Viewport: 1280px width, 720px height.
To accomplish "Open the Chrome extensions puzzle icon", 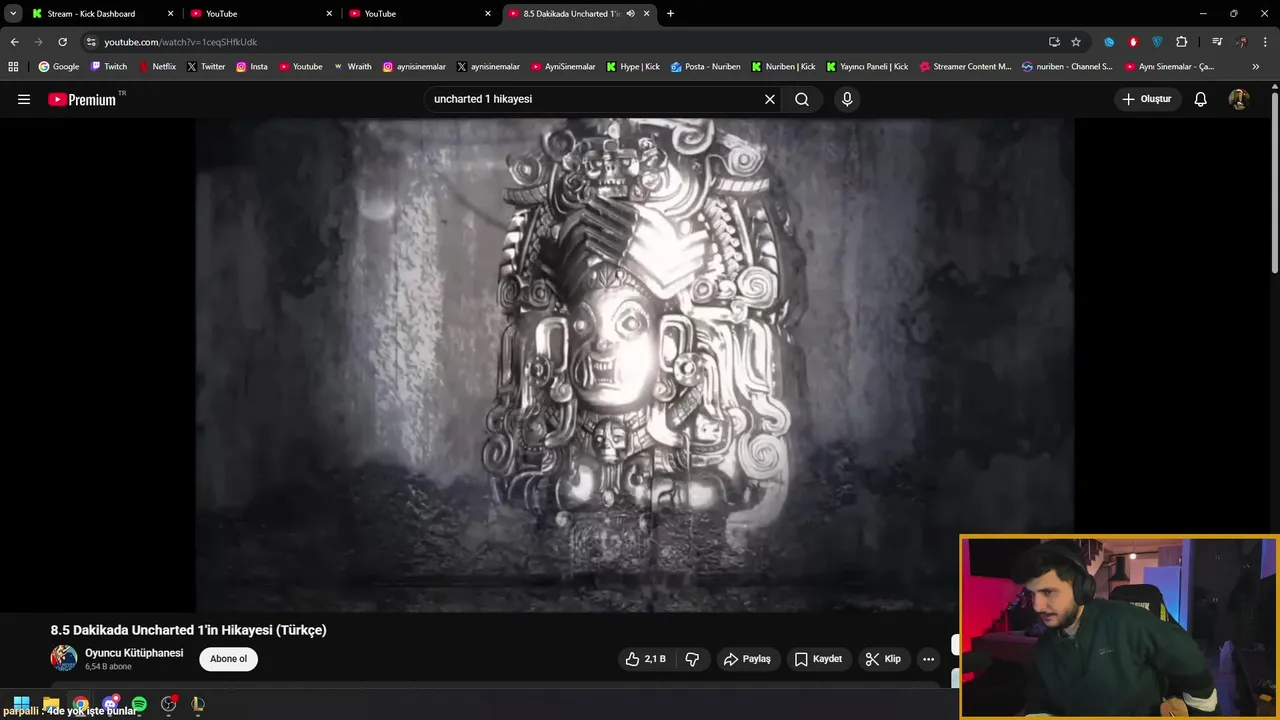I will (1182, 42).
